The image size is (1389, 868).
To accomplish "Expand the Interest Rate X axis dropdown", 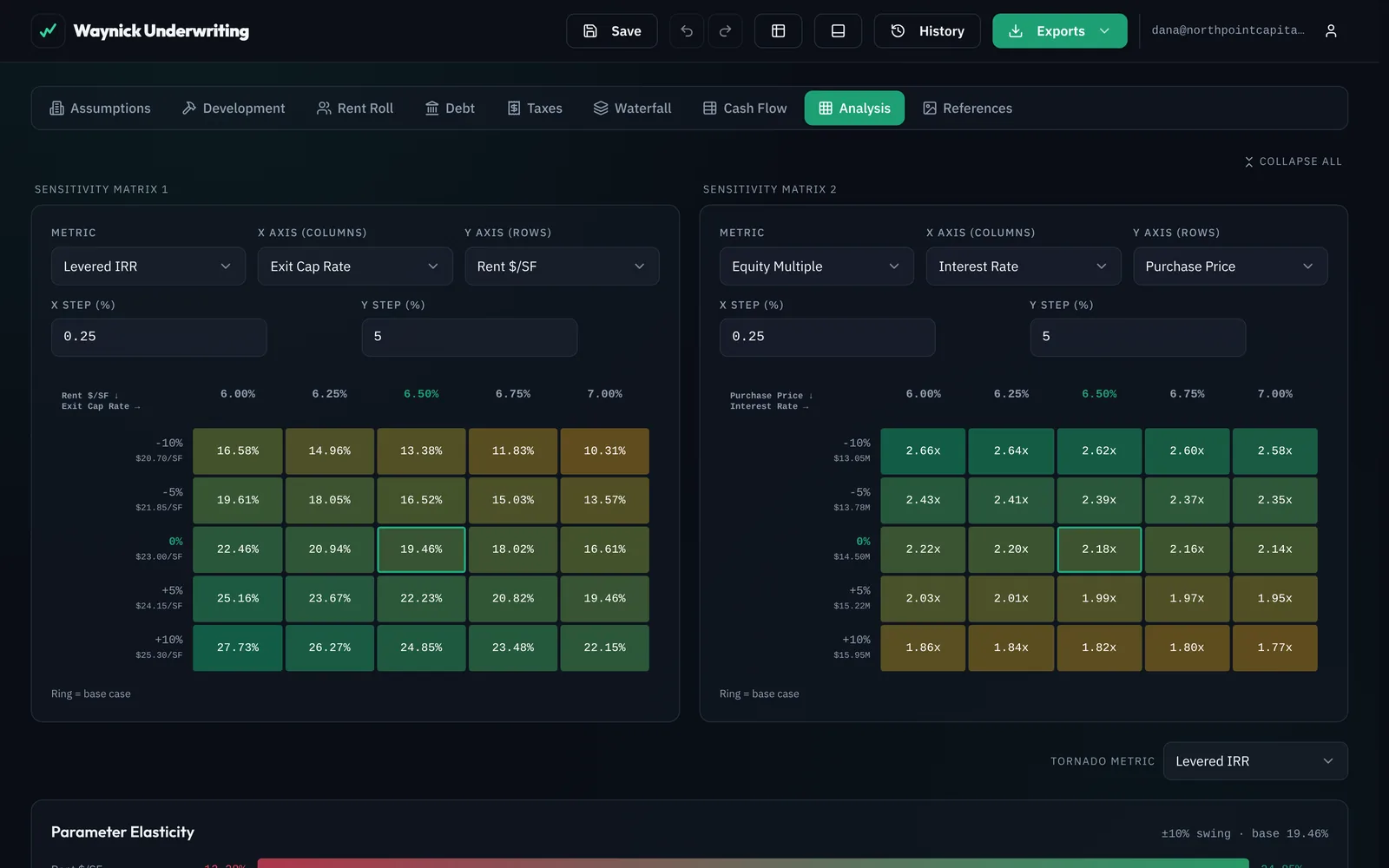I will pos(1024,266).
